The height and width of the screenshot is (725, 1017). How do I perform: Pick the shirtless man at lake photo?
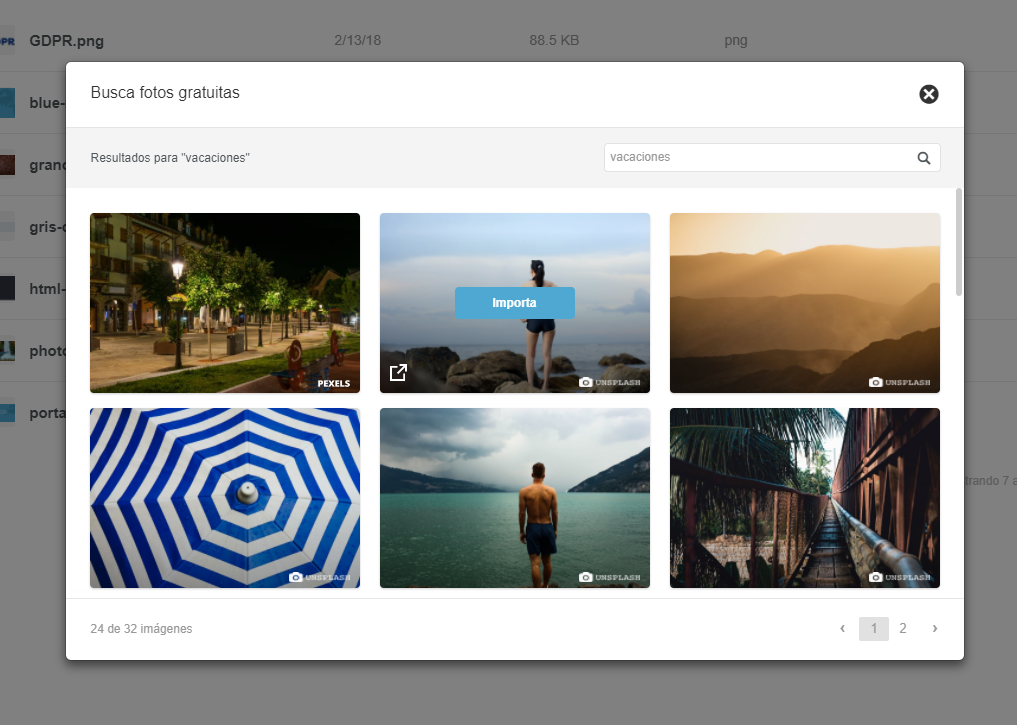514,497
